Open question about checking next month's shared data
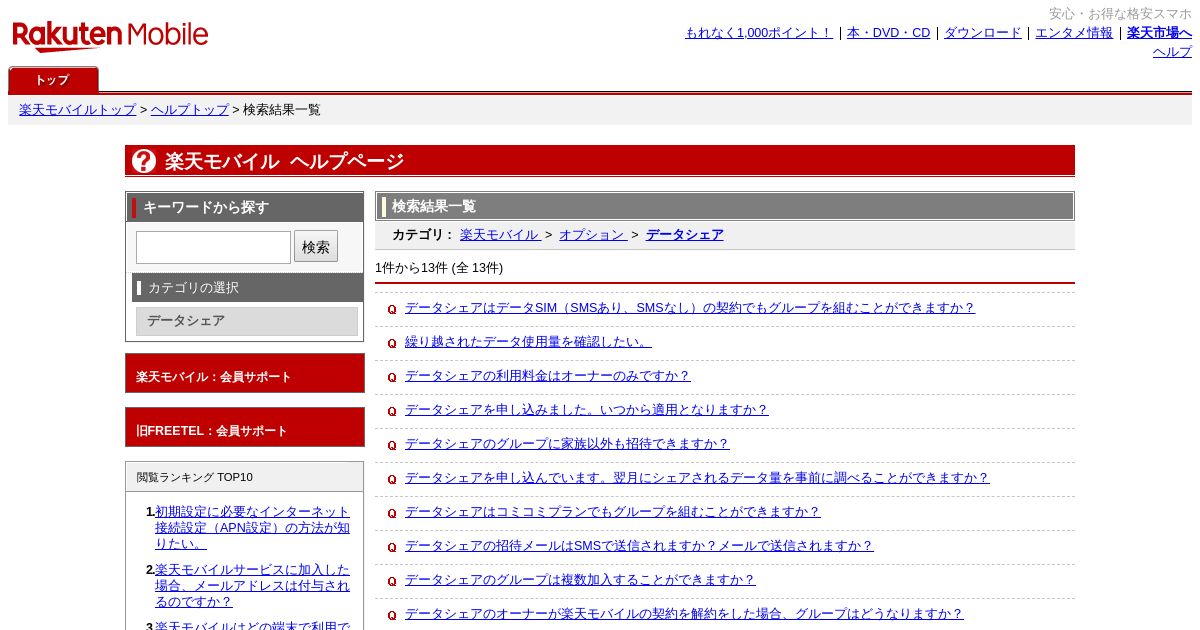1200x630 pixels. coord(697,478)
